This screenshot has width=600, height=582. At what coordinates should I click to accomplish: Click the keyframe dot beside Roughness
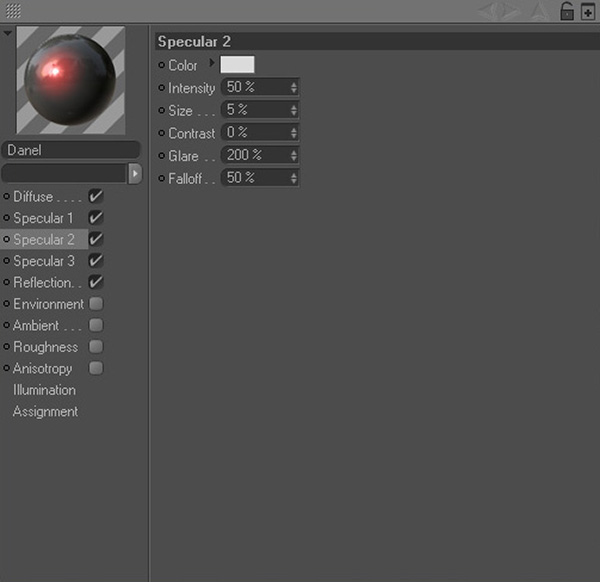[x=7, y=346]
